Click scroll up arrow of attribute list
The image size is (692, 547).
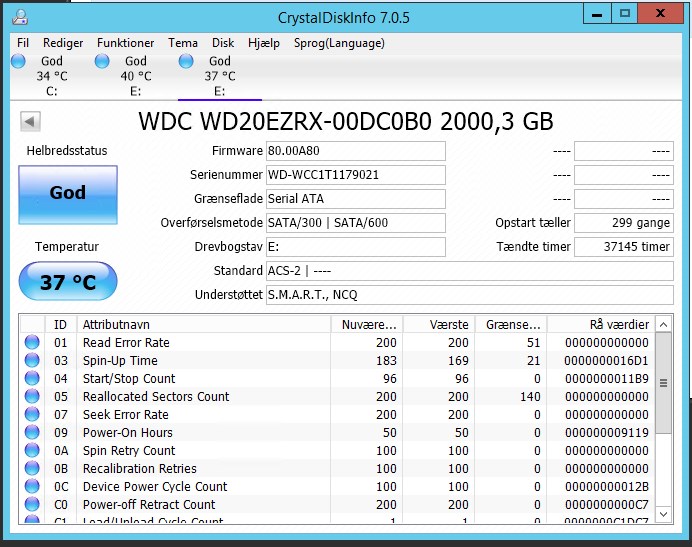pyautogui.click(x=663, y=324)
